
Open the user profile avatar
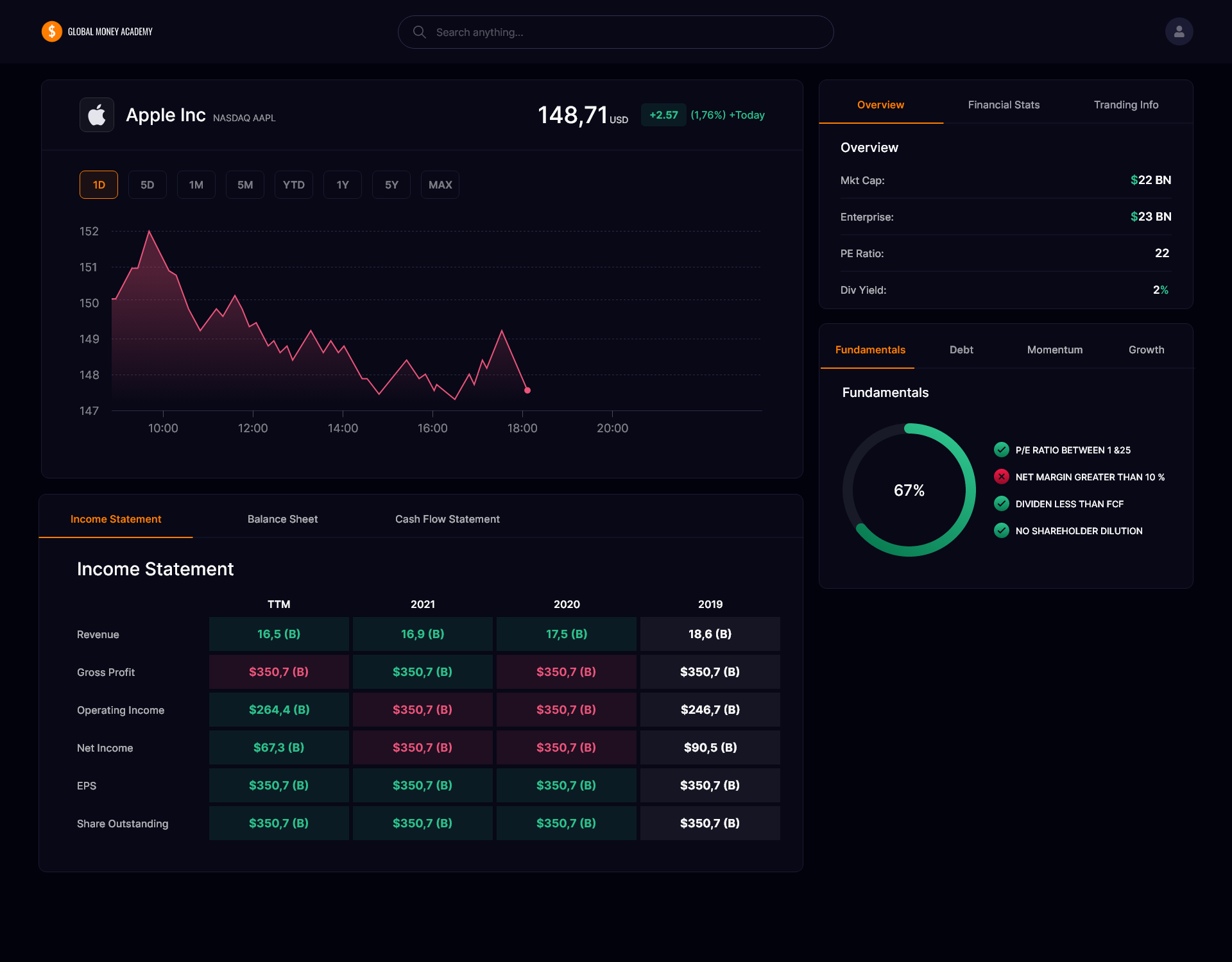point(1179,31)
